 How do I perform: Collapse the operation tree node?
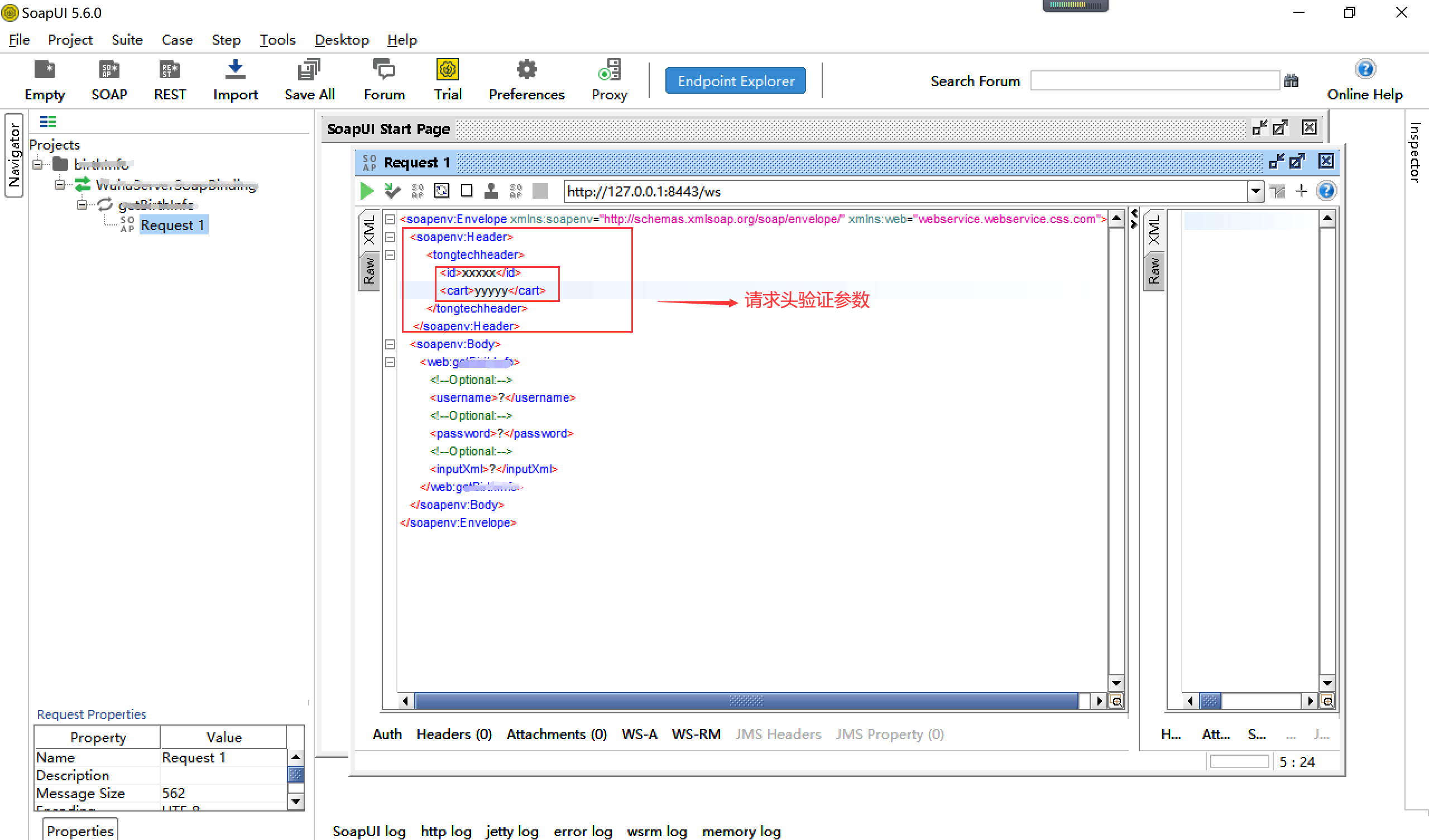[82, 204]
